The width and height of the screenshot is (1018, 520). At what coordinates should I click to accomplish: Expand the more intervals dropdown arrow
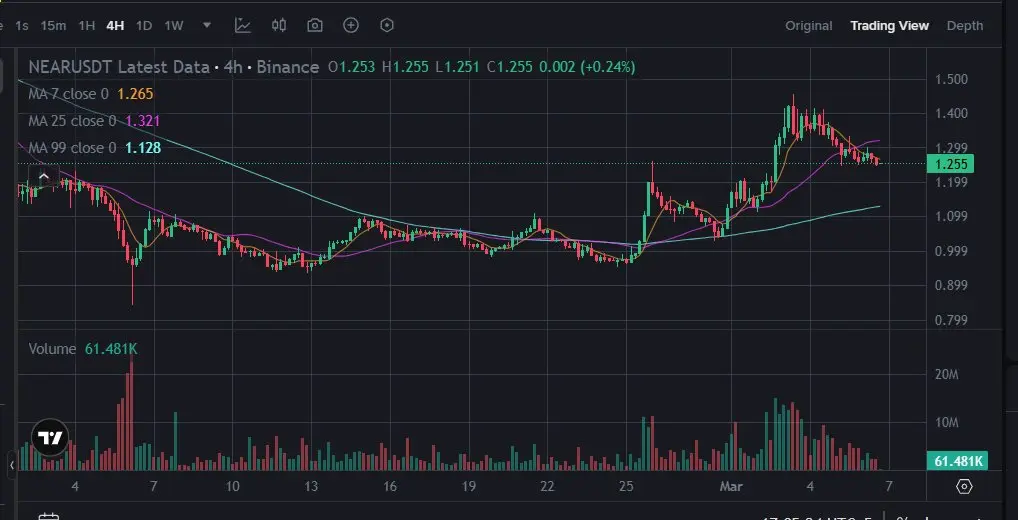coord(207,25)
